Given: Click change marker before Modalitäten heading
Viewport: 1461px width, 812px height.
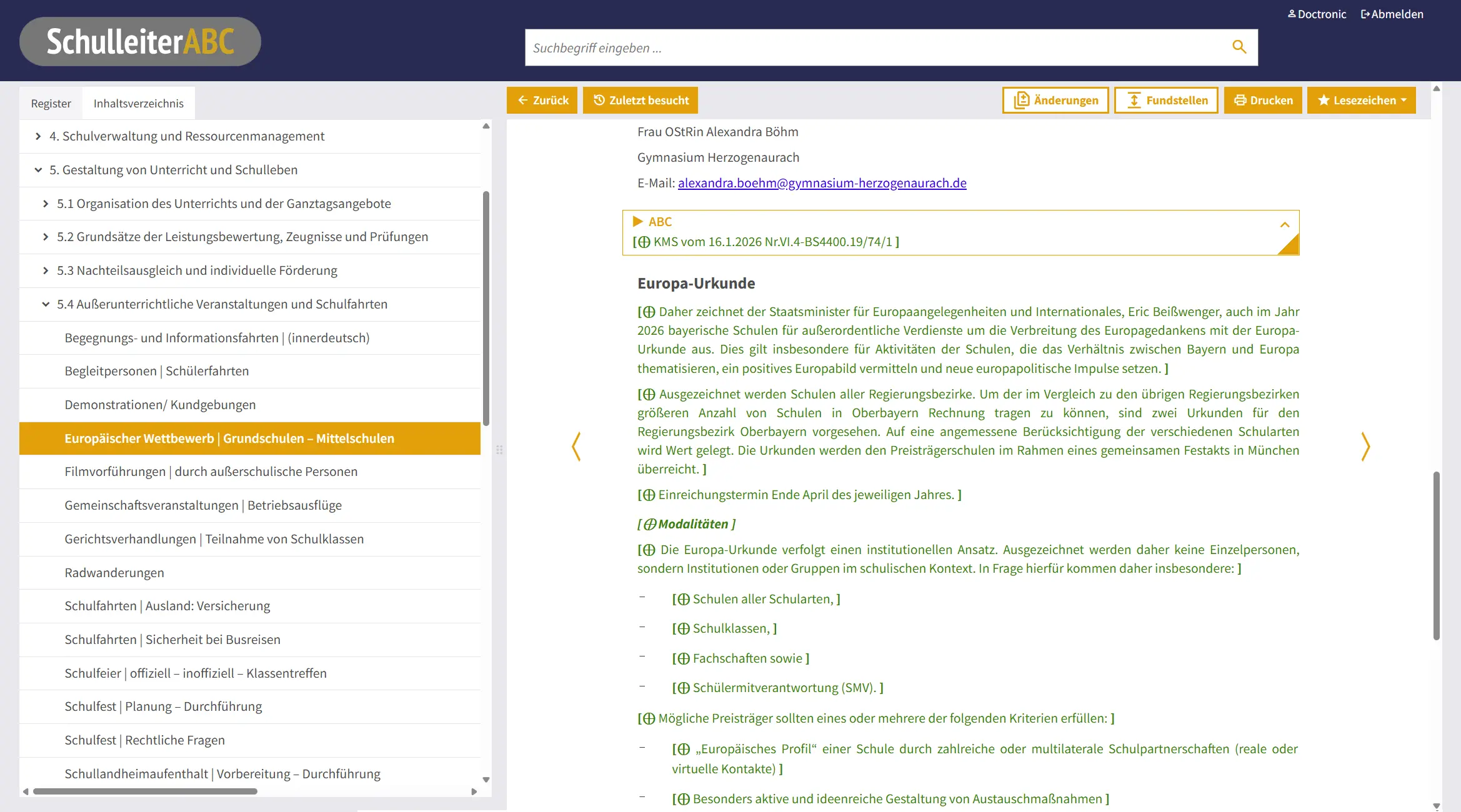Looking at the screenshot, I should click(650, 524).
